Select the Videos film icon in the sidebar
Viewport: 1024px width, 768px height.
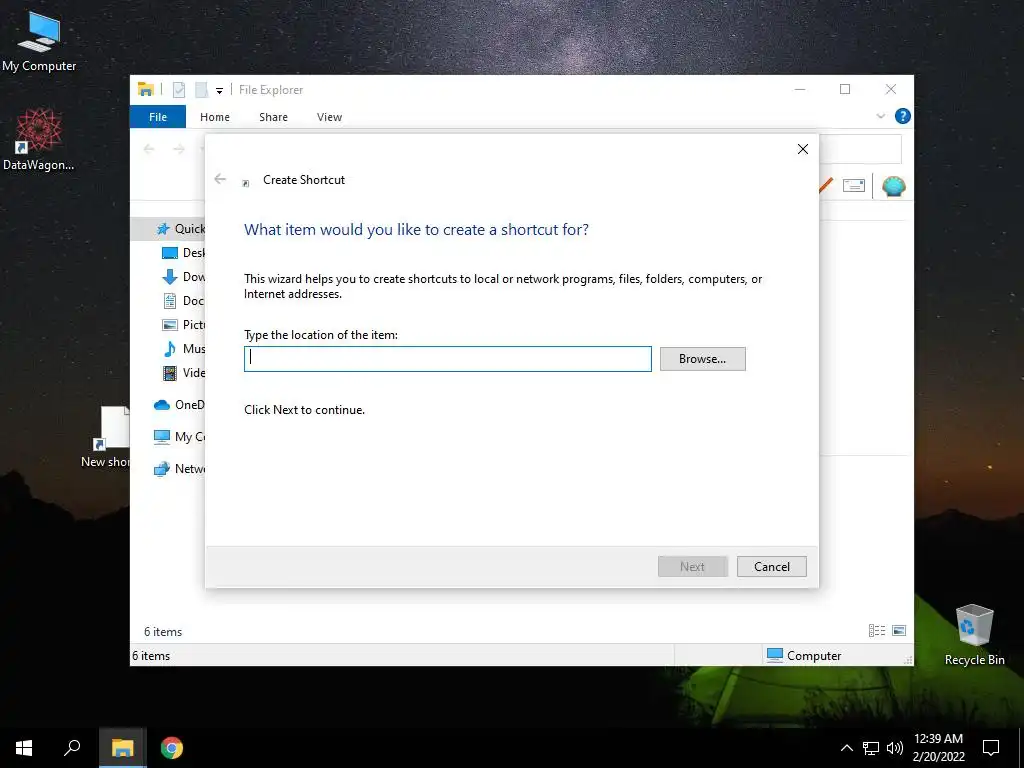(x=170, y=373)
